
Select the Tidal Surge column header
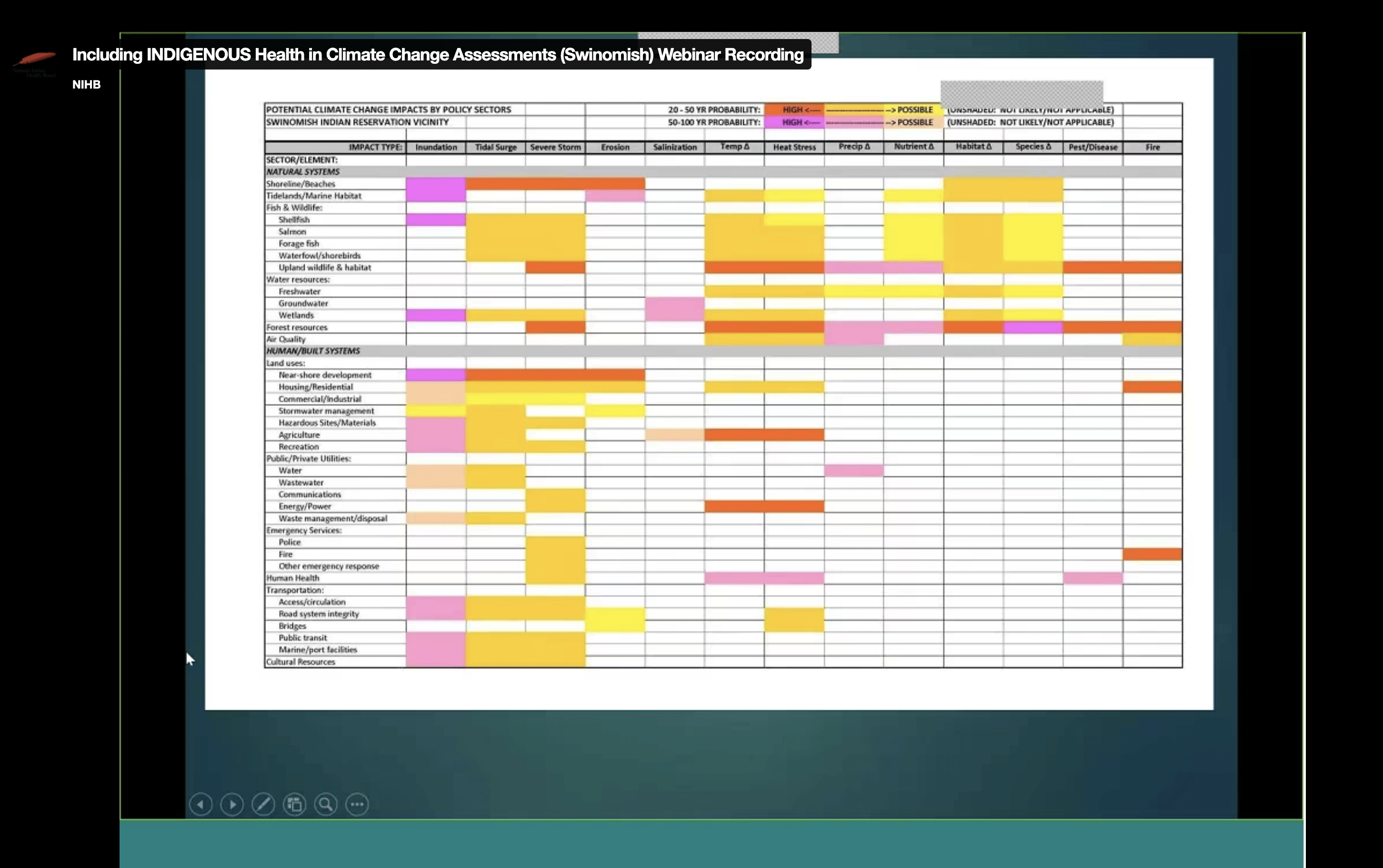496,147
